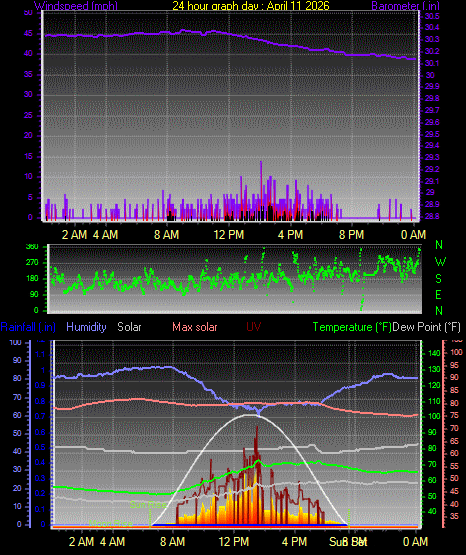Click '95' on the dew point axis
The height and width of the screenshot is (555, 466).
click(454, 365)
